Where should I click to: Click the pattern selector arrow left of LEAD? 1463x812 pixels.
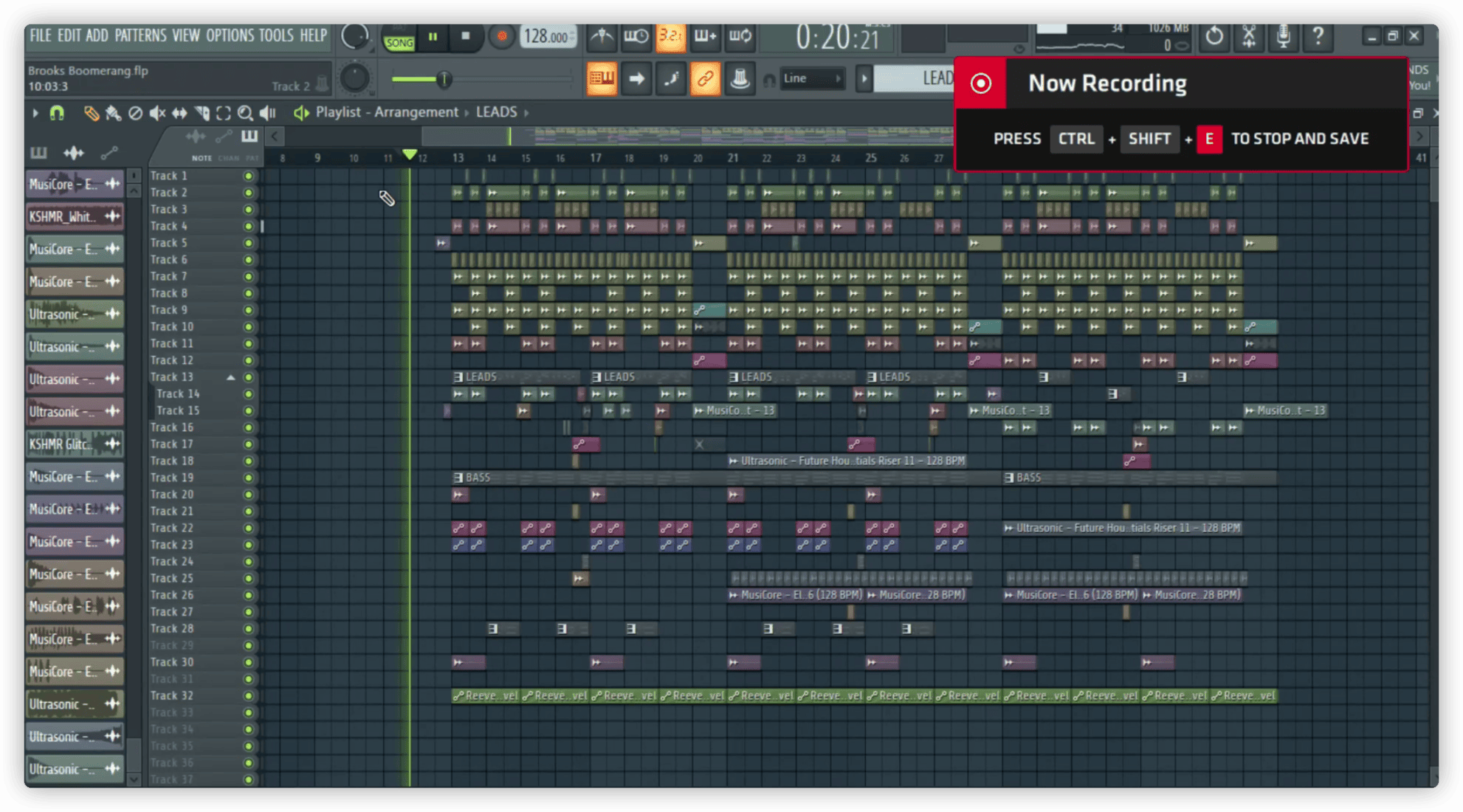864,78
